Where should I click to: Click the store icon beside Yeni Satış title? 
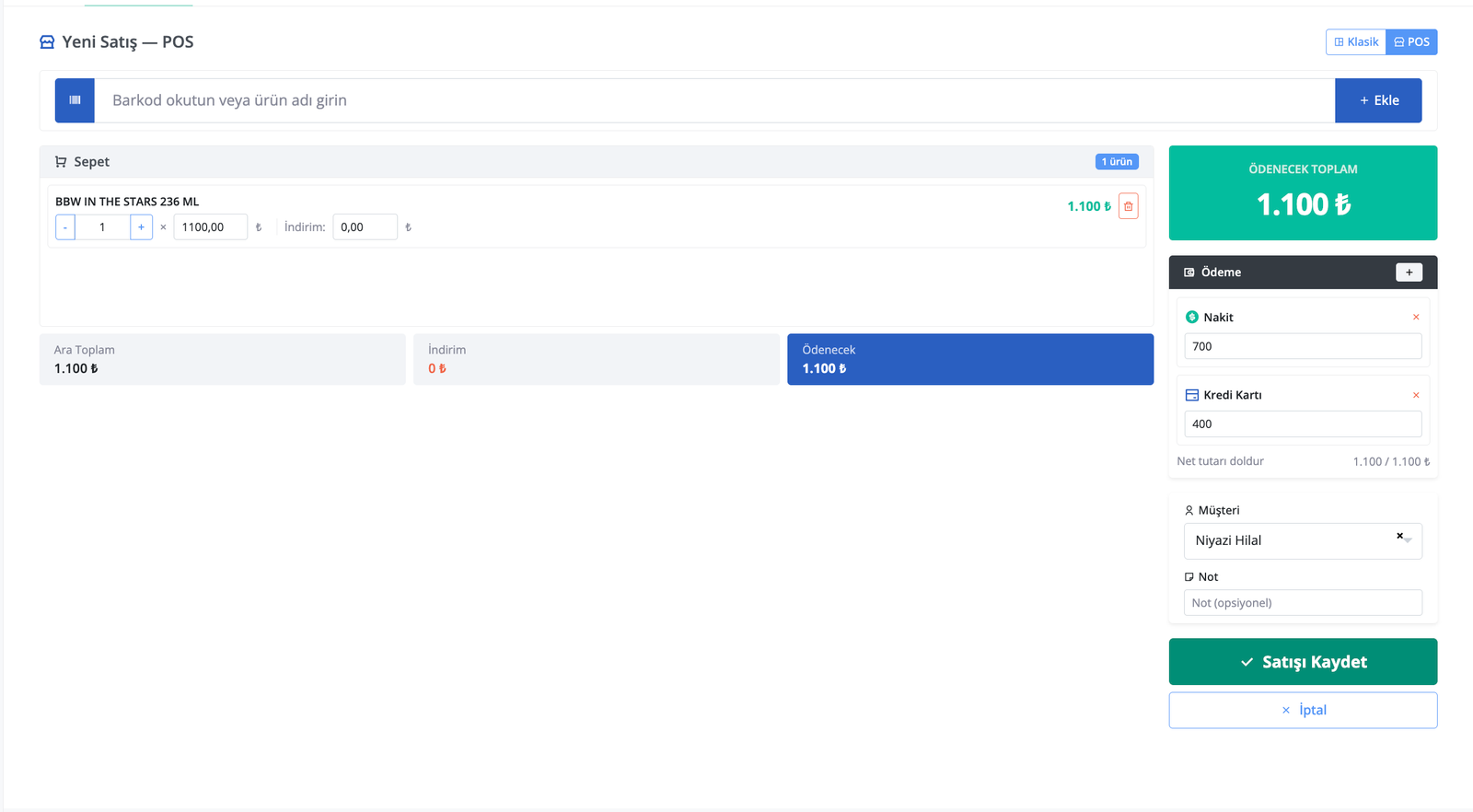[x=47, y=42]
